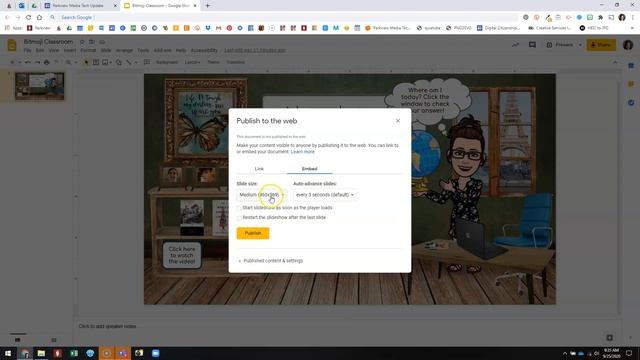Choose the Select cursor tool

(86, 62)
